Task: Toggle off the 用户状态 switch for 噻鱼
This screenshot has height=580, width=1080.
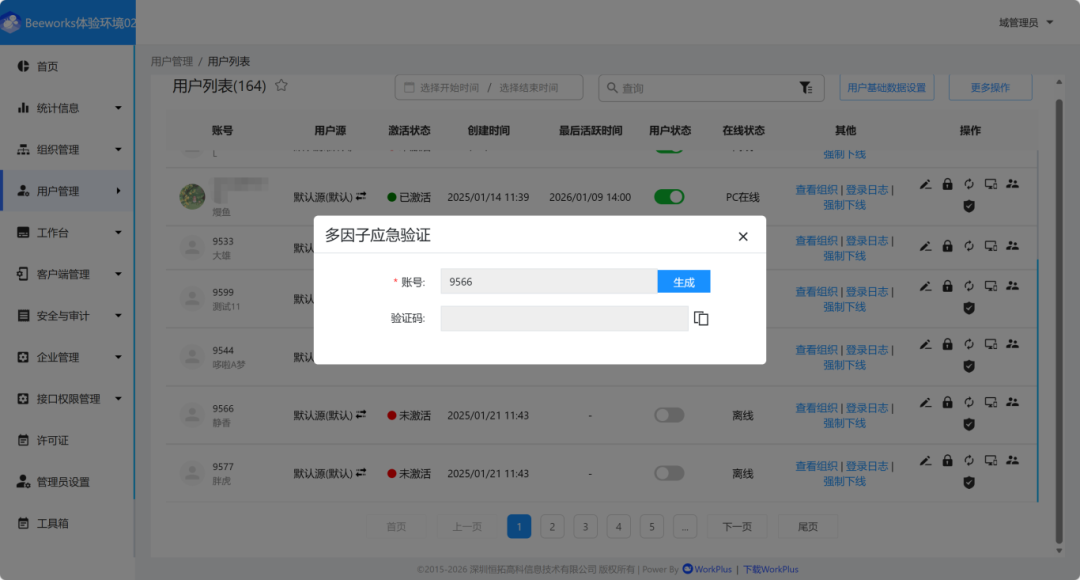Action: click(669, 196)
